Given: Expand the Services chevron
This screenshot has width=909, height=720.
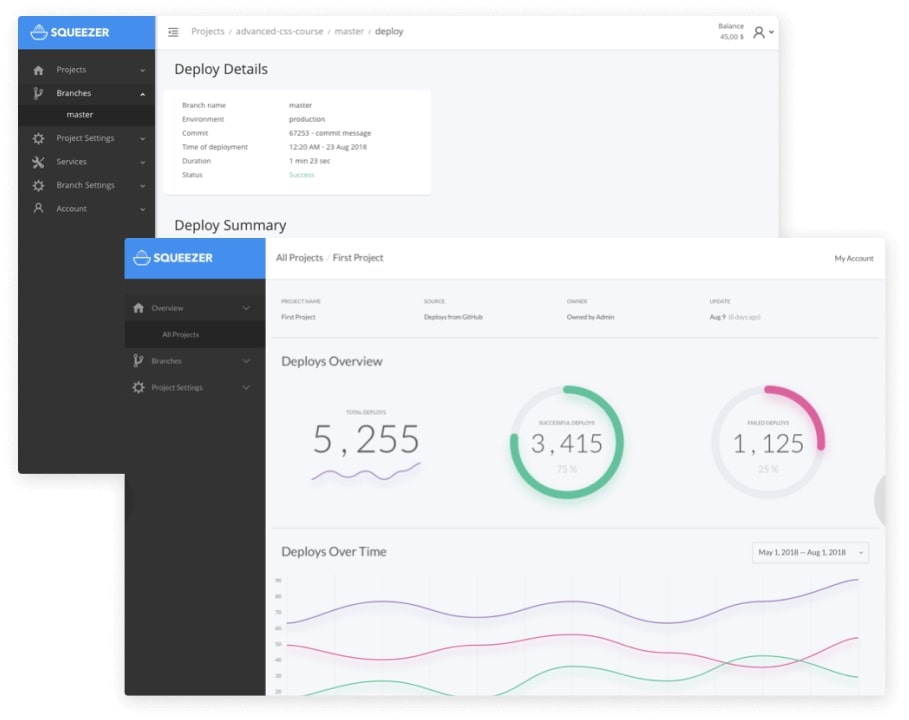Looking at the screenshot, I should pyautogui.click(x=143, y=162).
